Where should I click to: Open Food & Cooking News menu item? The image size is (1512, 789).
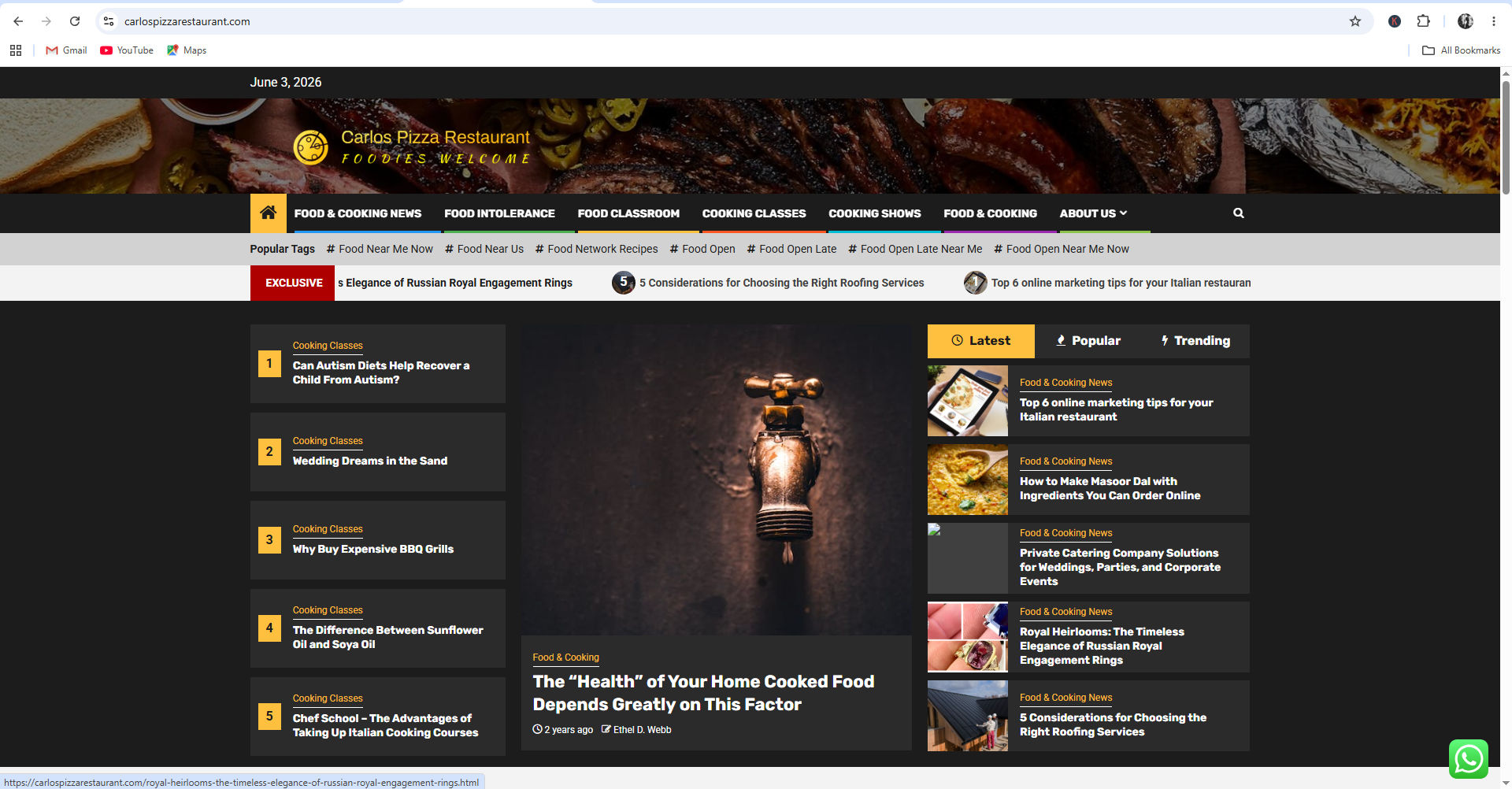point(358,213)
